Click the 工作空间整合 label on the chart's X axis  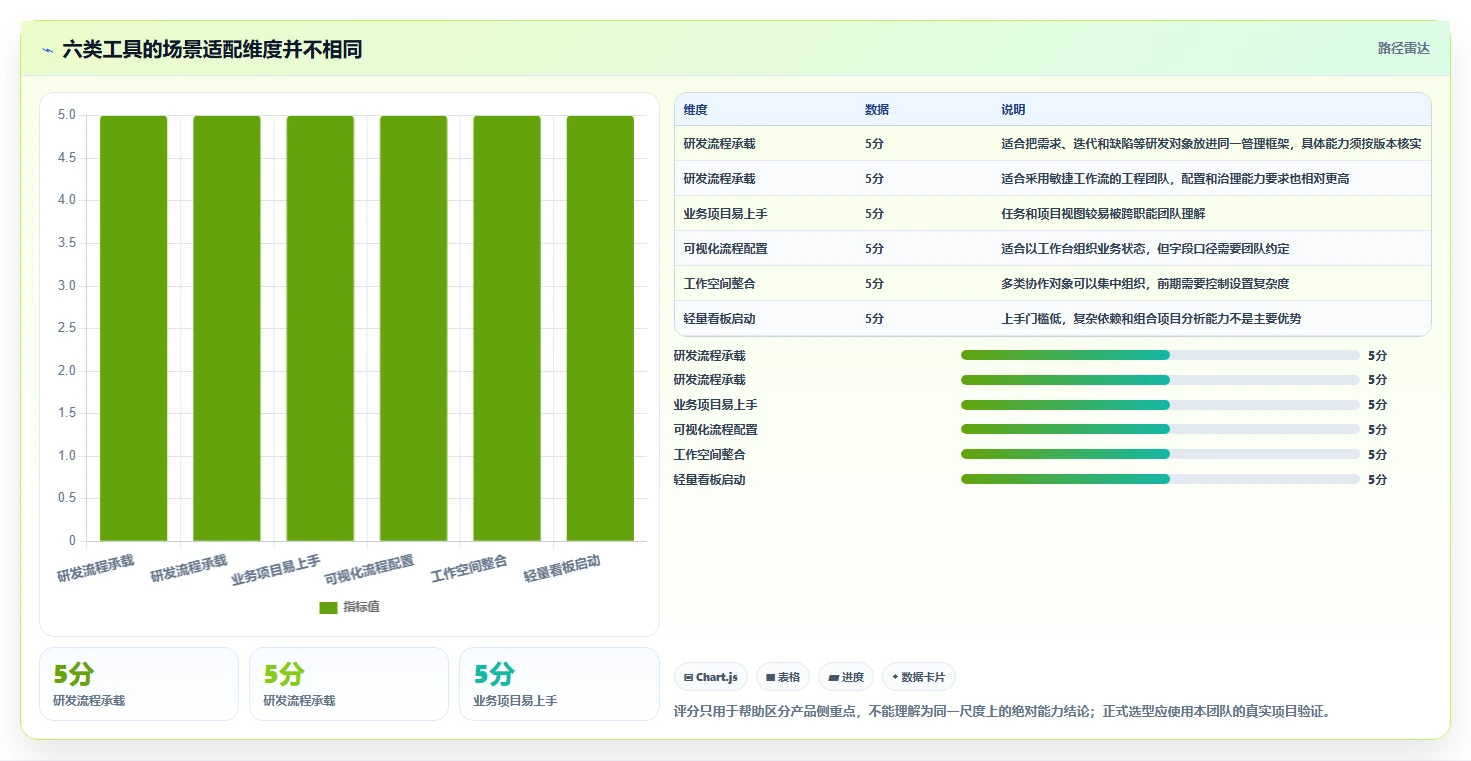[x=469, y=569]
